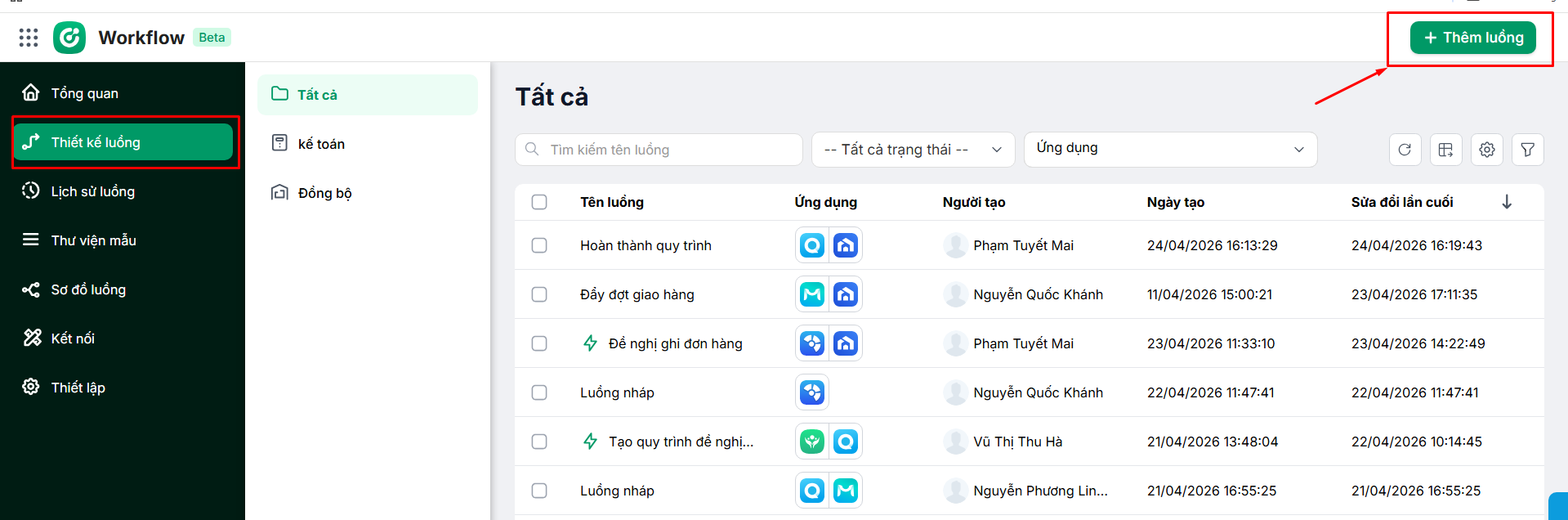Click lightning icon beside Đề nghị ghi đơn hàng
The height and width of the screenshot is (520, 1568).
coord(590,343)
